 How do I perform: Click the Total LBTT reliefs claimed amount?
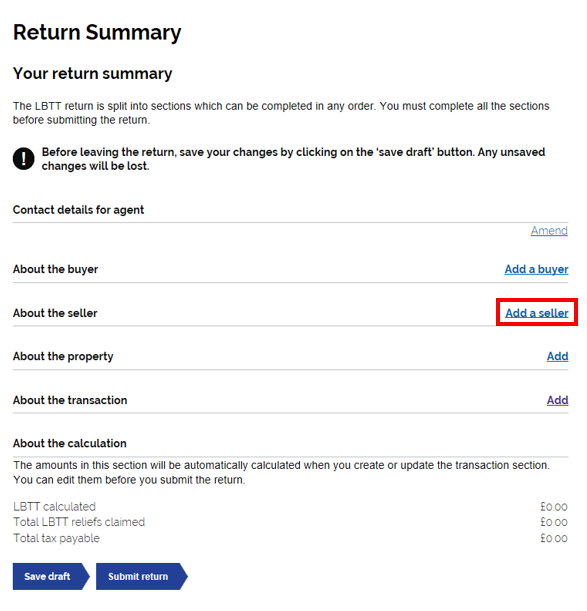click(553, 522)
